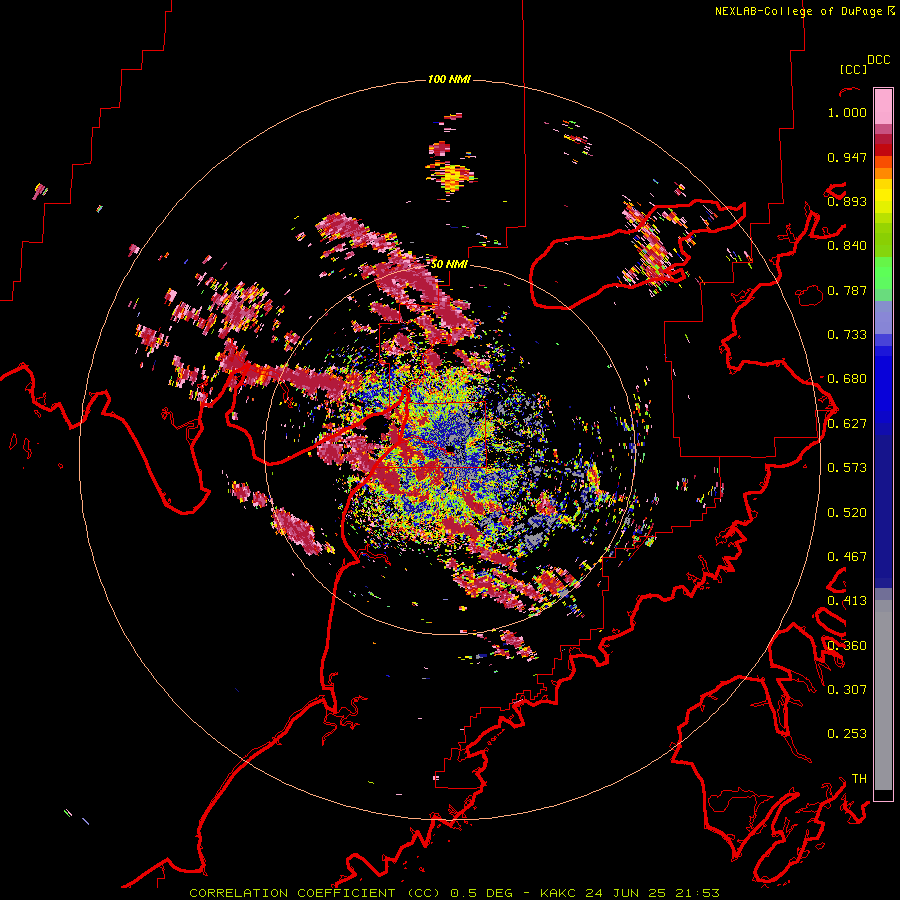Click the 0.947 scale value
This screenshot has height=900, width=900.
pos(847,157)
